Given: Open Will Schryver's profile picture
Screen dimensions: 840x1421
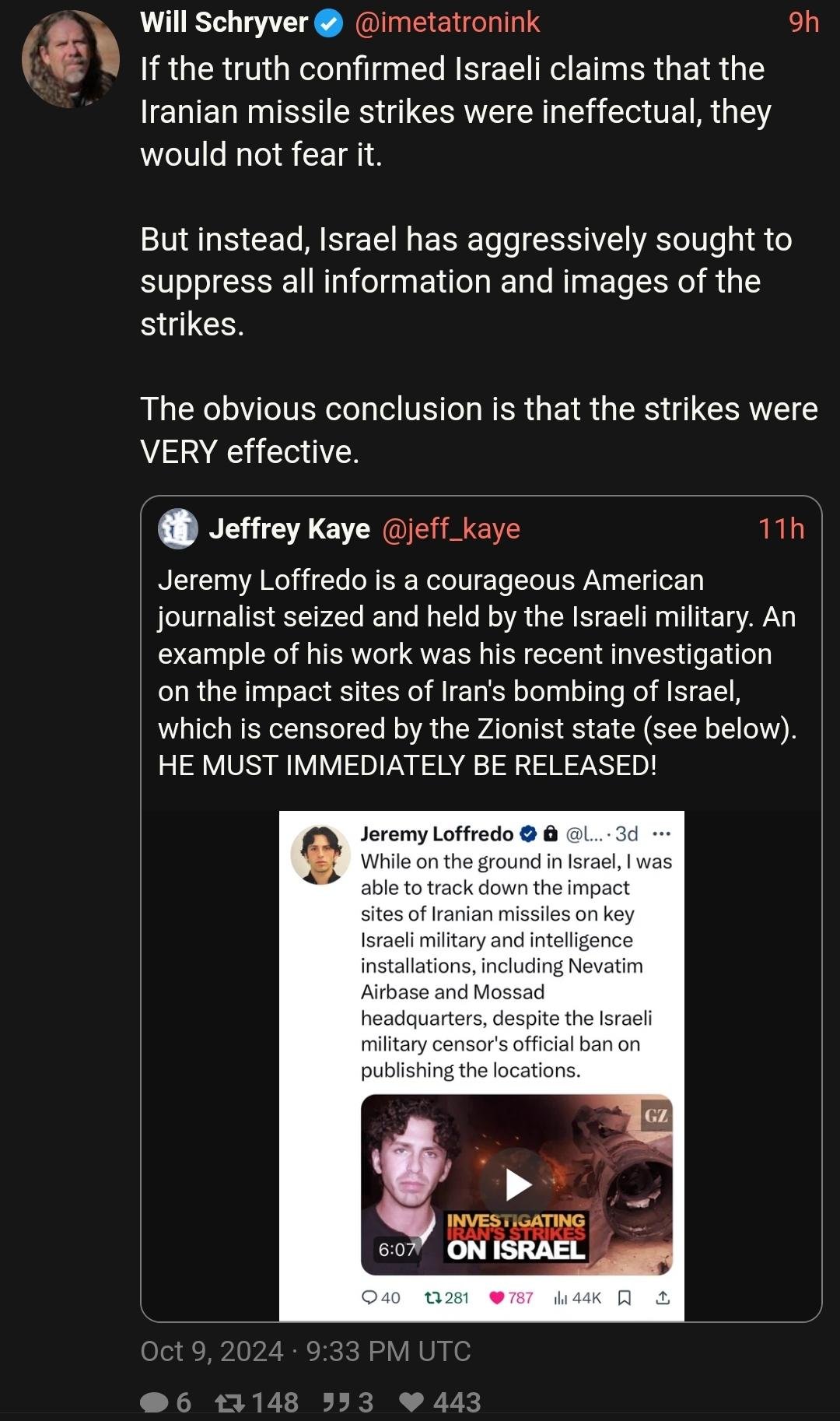Looking at the screenshot, I should [x=71, y=58].
